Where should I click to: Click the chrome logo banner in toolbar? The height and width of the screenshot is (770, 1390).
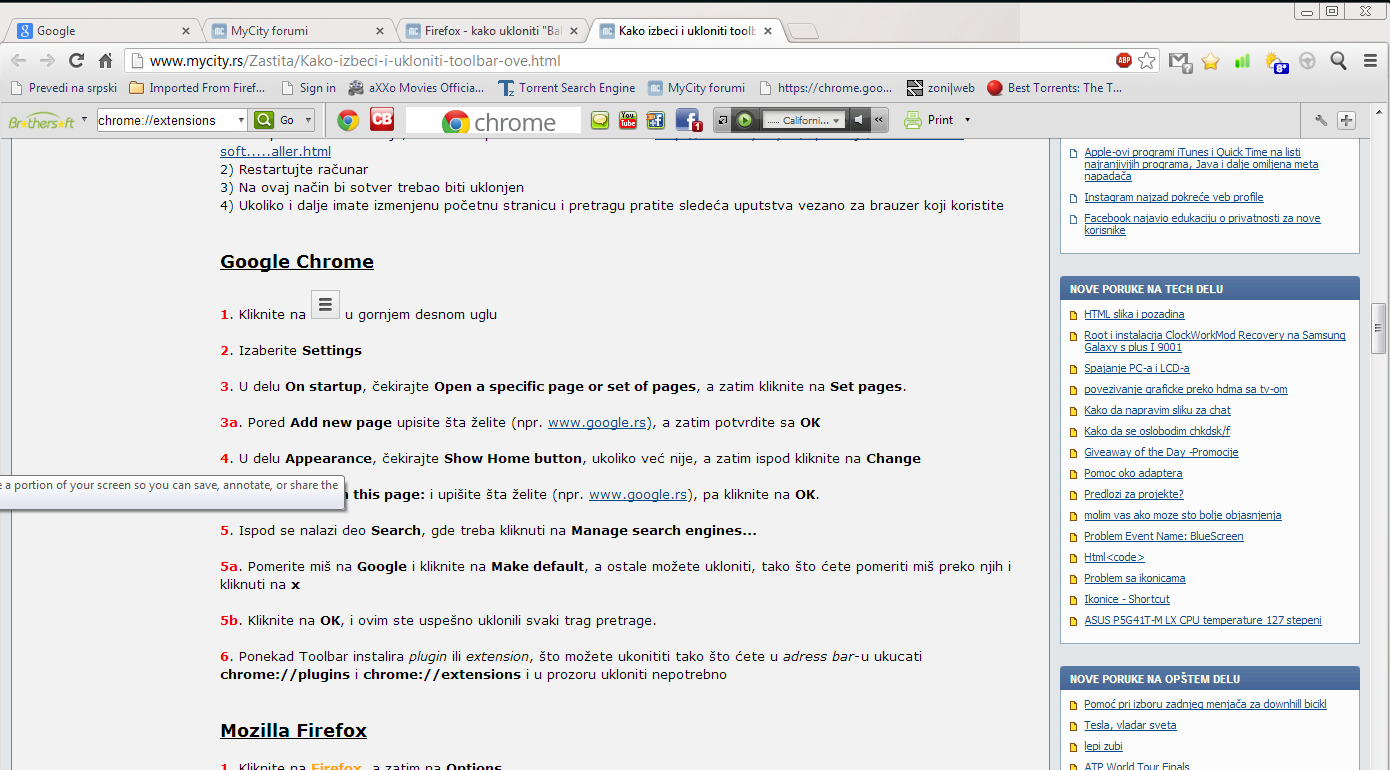coord(494,121)
